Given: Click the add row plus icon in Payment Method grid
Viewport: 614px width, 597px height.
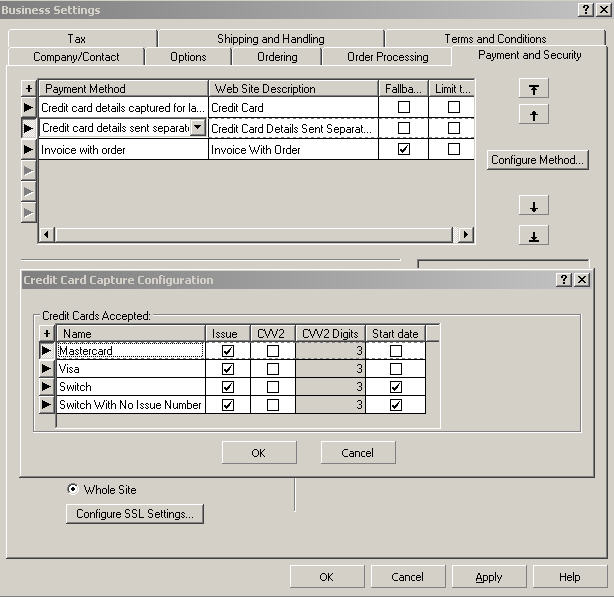Looking at the screenshot, I should tap(28, 89).
